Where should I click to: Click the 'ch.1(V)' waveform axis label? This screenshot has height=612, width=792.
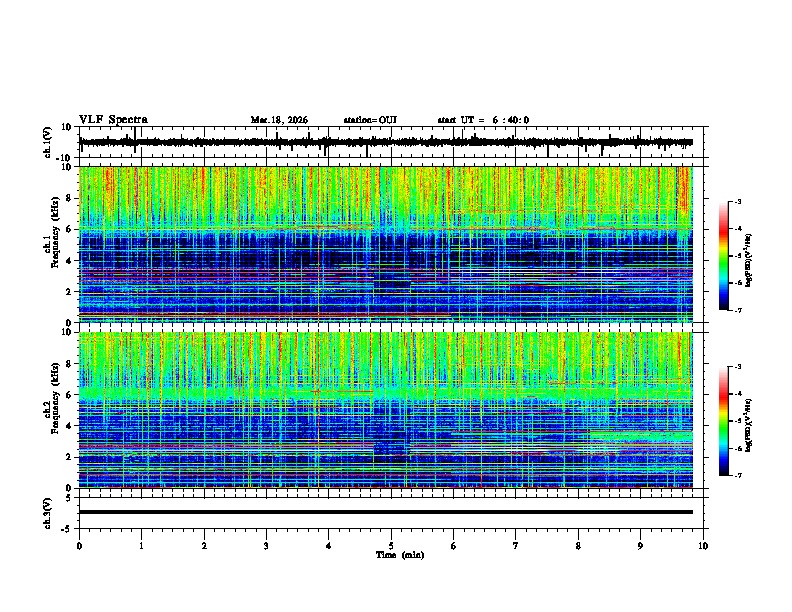click(x=48, y=142)
